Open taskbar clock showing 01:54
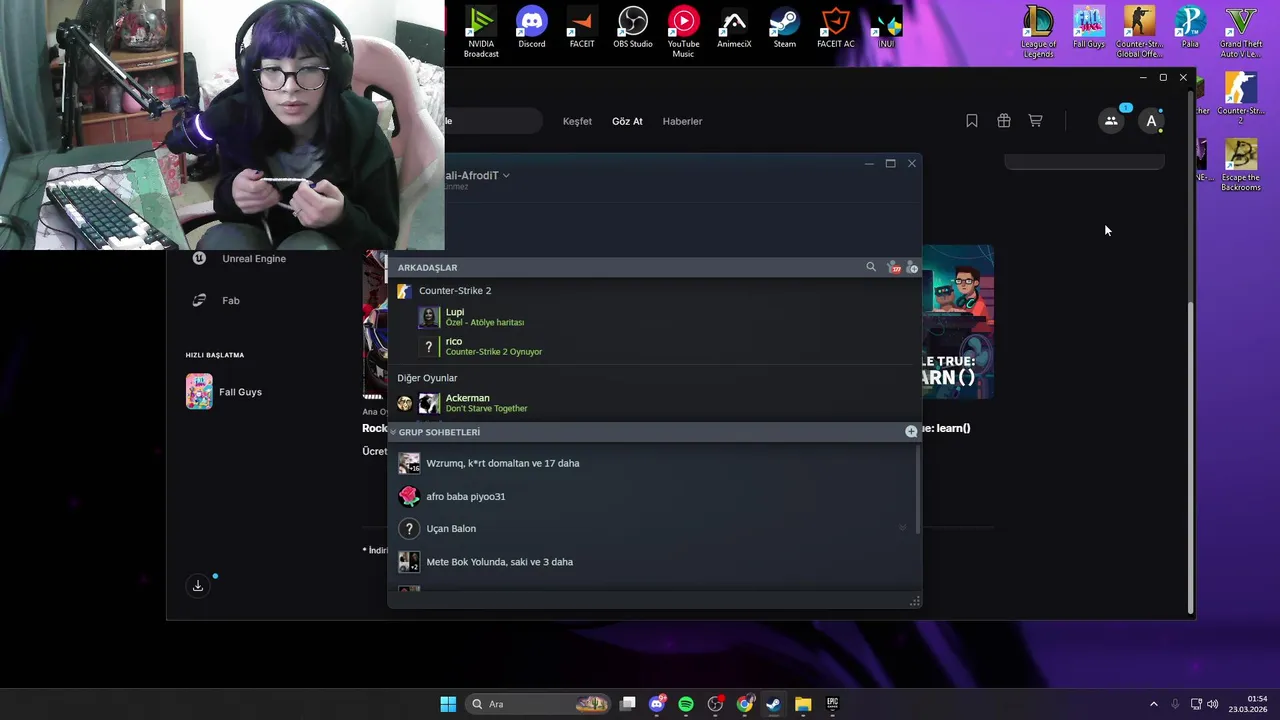 pos(1250,704)
